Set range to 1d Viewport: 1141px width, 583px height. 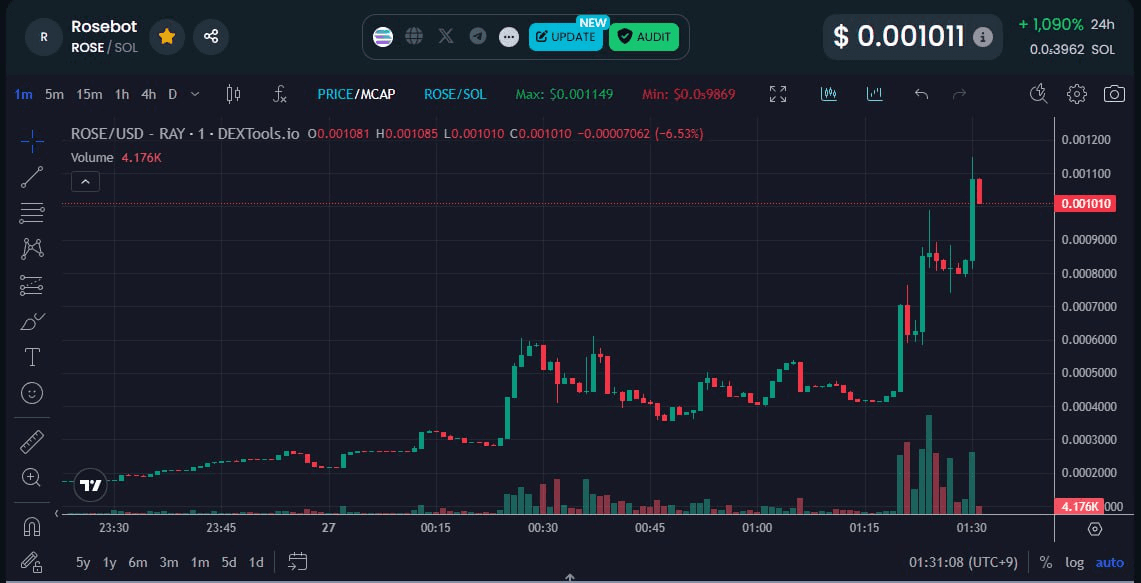(x=256, y=562)
